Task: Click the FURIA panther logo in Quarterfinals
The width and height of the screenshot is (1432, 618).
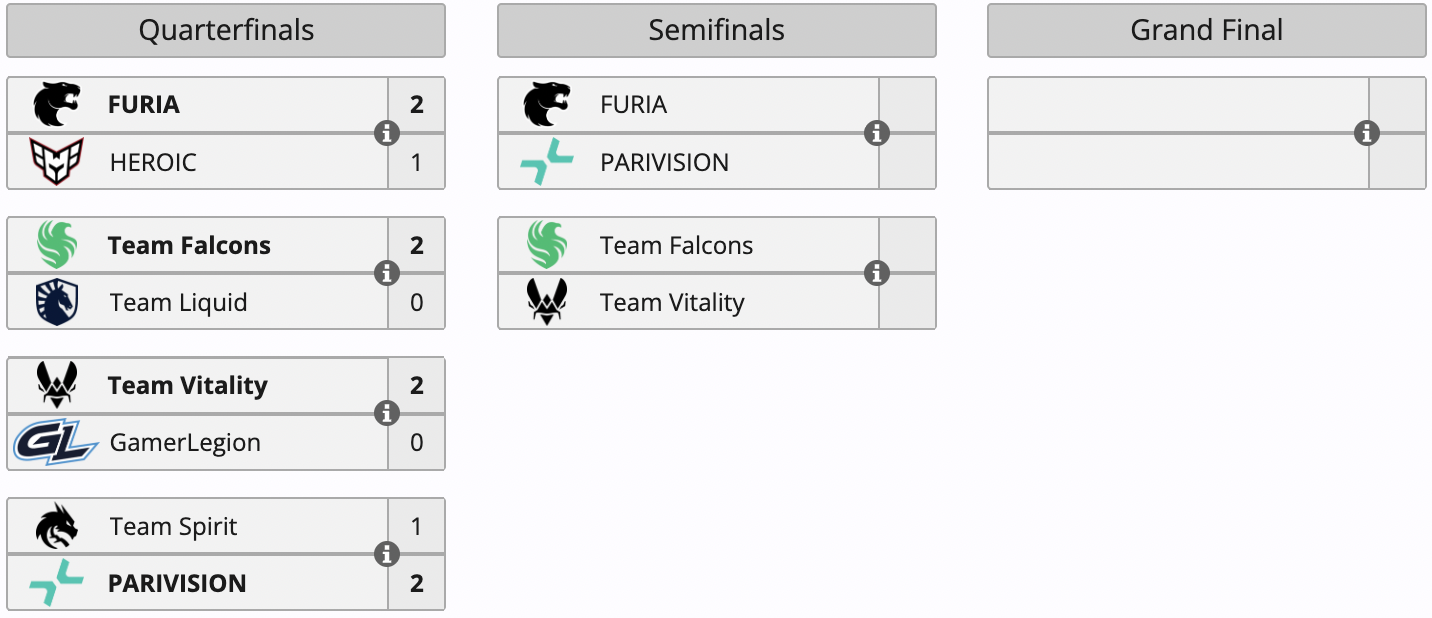Action: (x=56, y=104)
